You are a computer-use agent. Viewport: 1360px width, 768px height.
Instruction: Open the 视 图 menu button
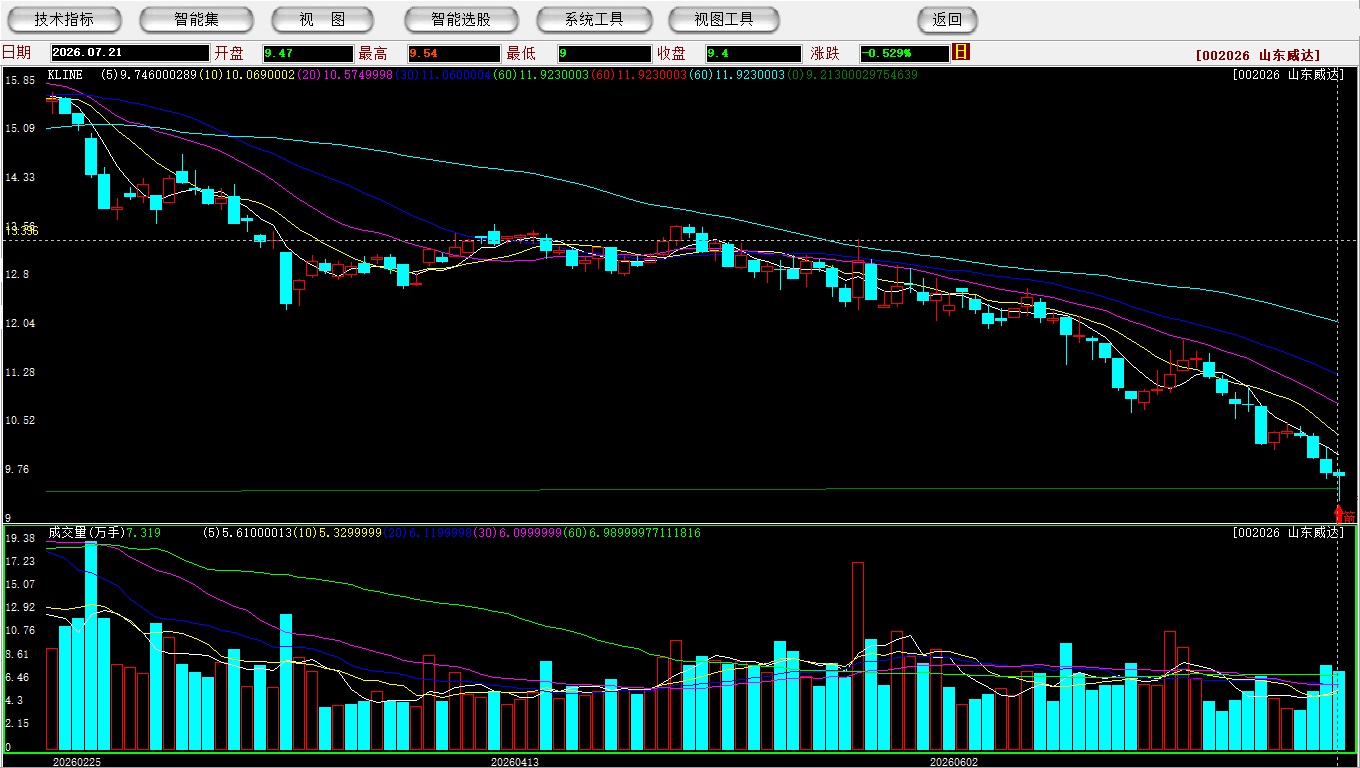[x=322, y=19]
